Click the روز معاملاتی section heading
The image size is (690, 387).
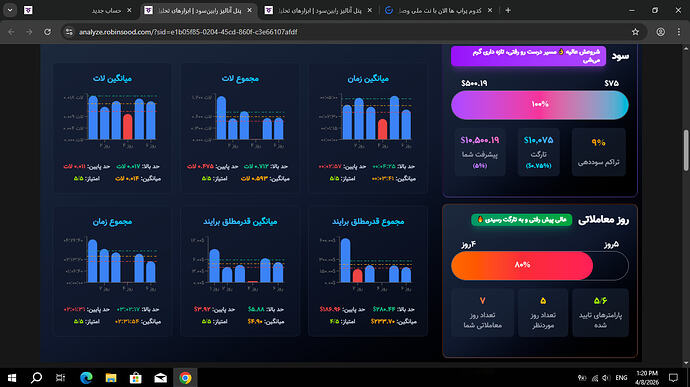pyautogui.click(x=603, y=220)
